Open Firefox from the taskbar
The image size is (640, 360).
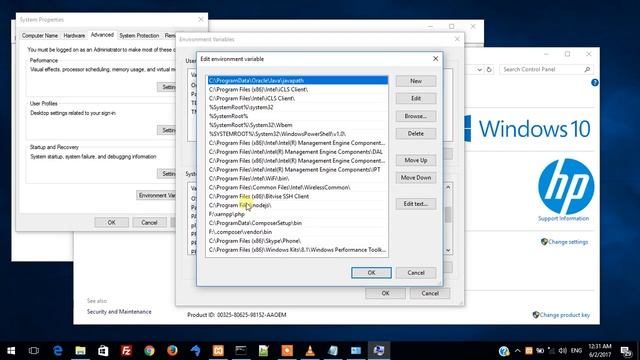172,351
